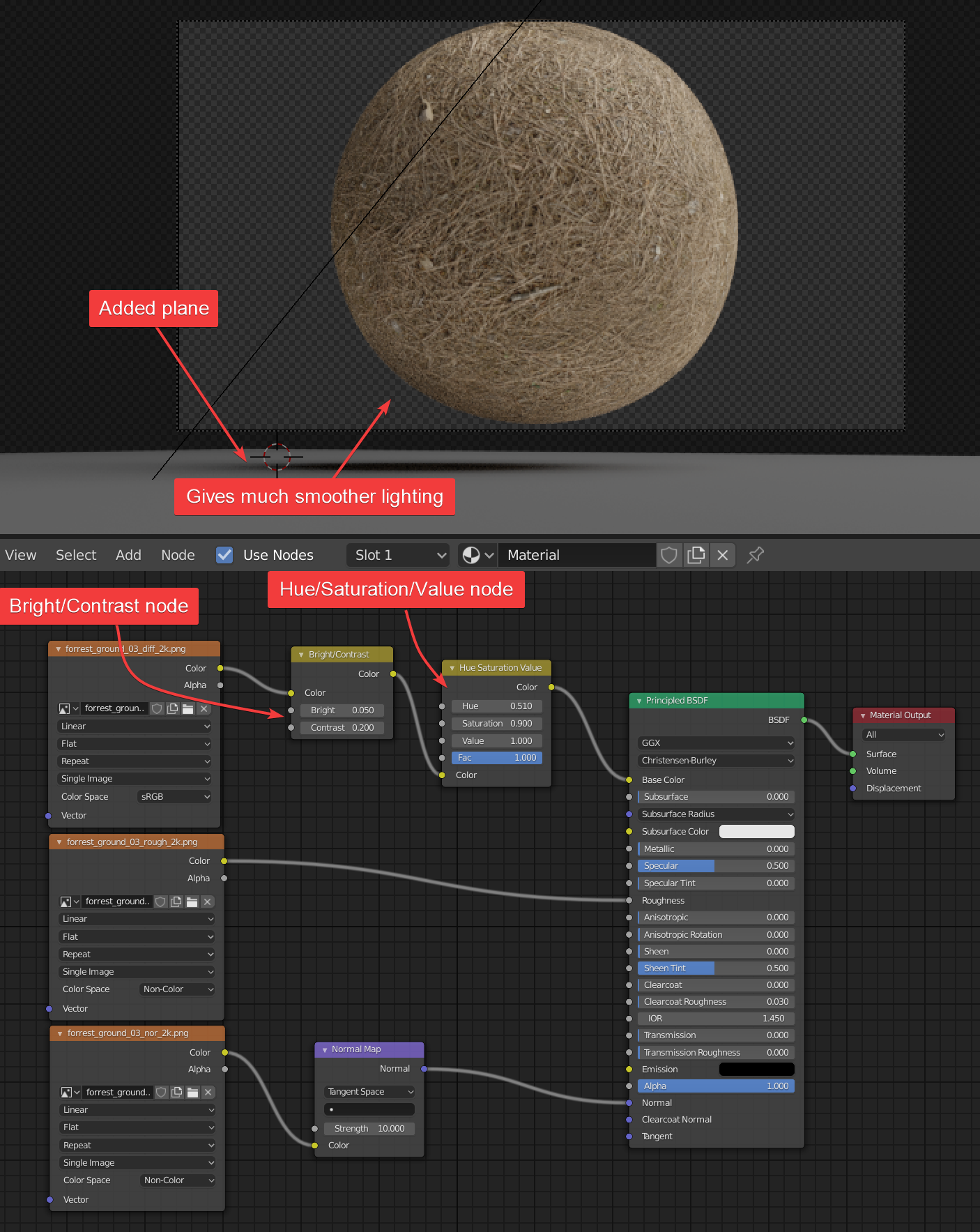Click the Clearcoat Roughness field

coord(717,1002)
